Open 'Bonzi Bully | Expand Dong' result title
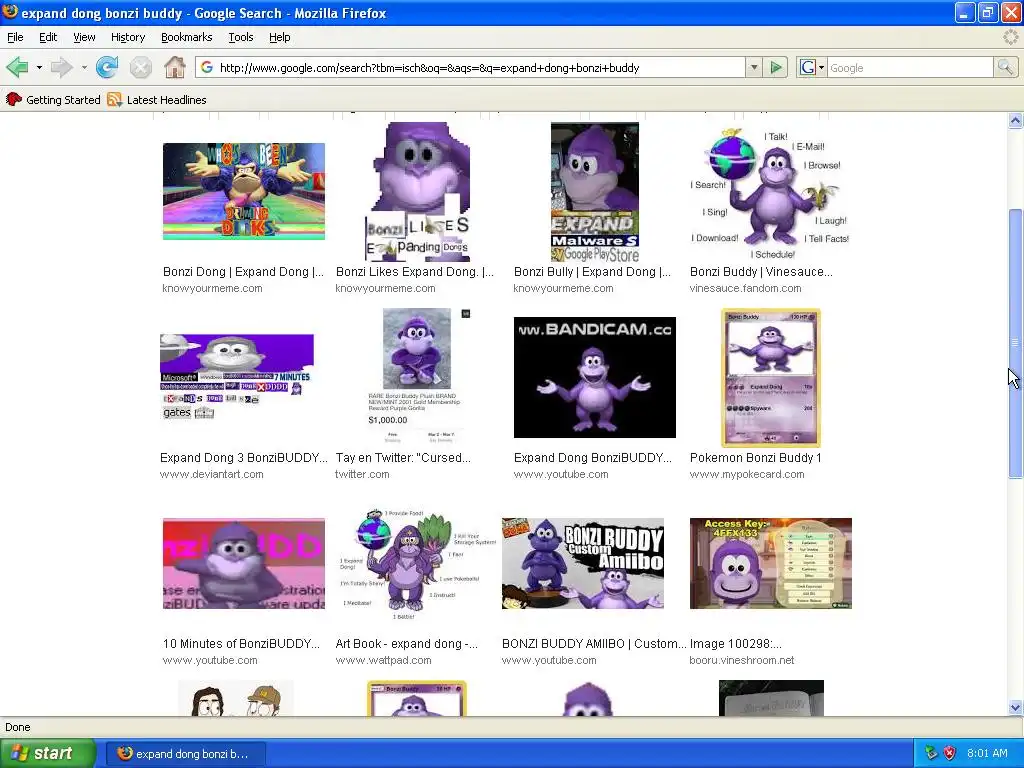 point(592,272)
